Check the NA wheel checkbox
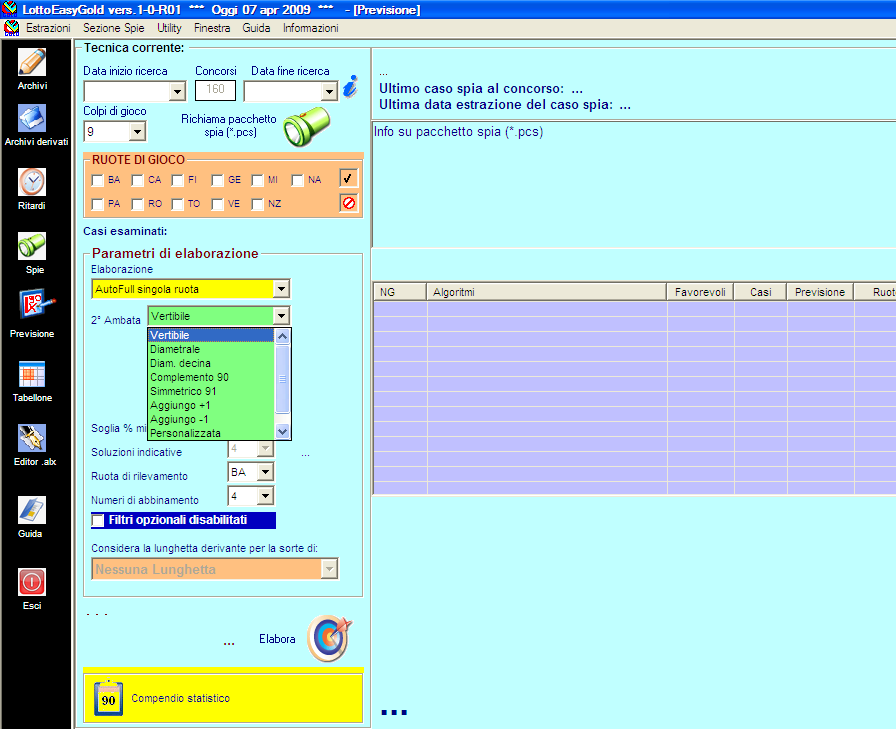The height and width of the screenshot is (729, 896). 297,181
